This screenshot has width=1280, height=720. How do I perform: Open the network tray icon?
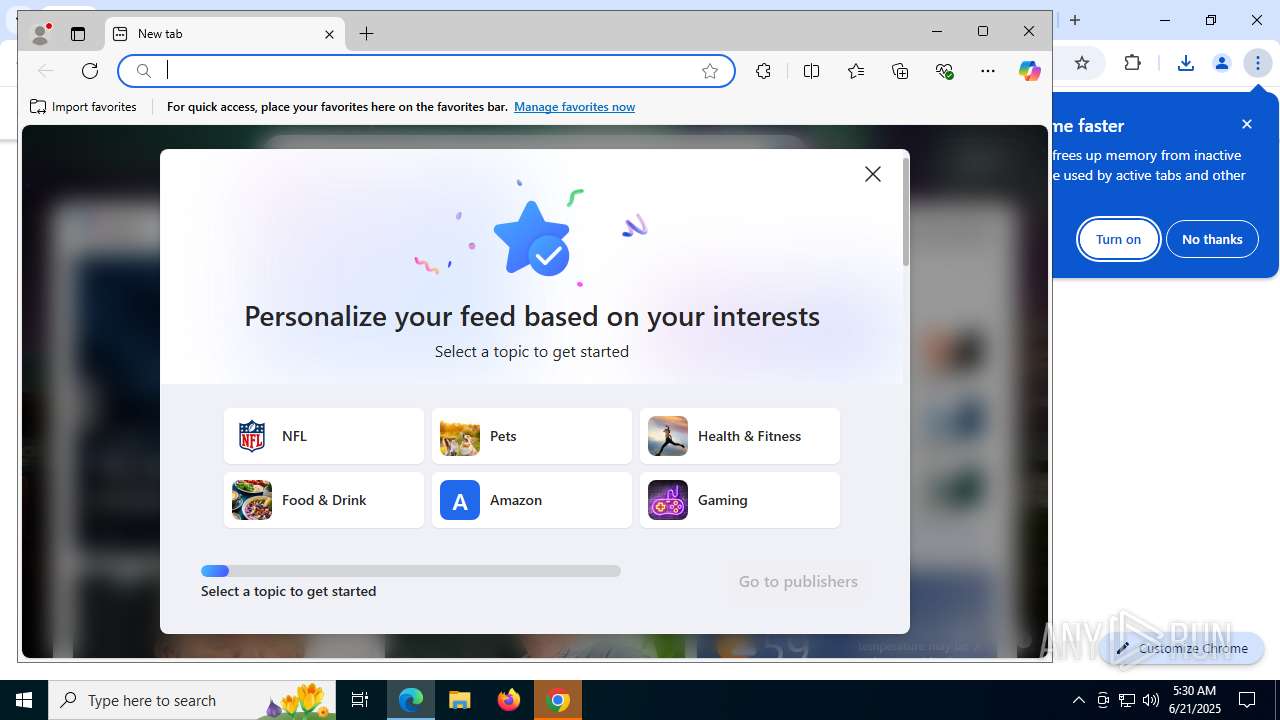click(x=1127, y=700)
